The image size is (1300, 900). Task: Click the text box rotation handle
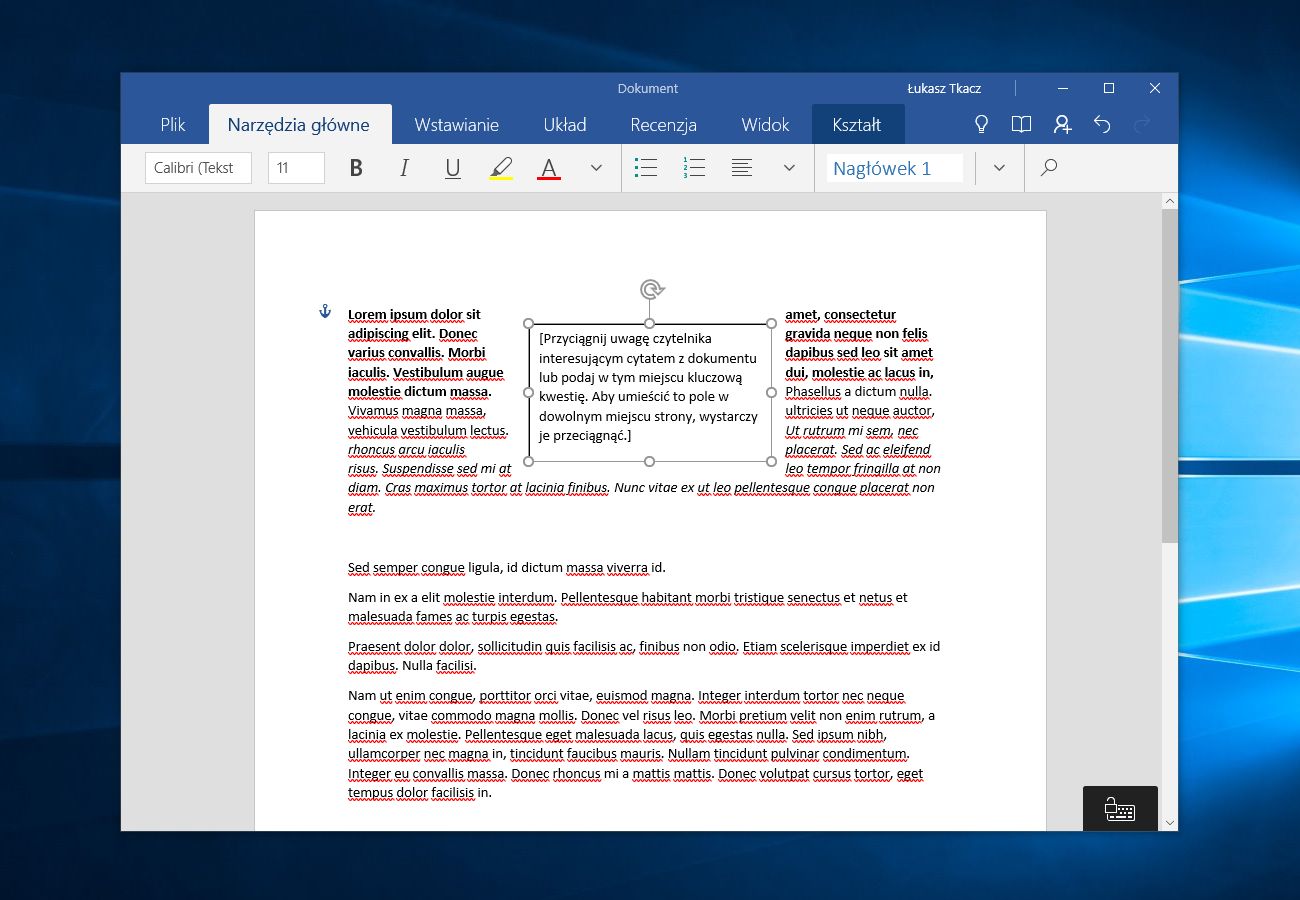click(x=651, y=290)
